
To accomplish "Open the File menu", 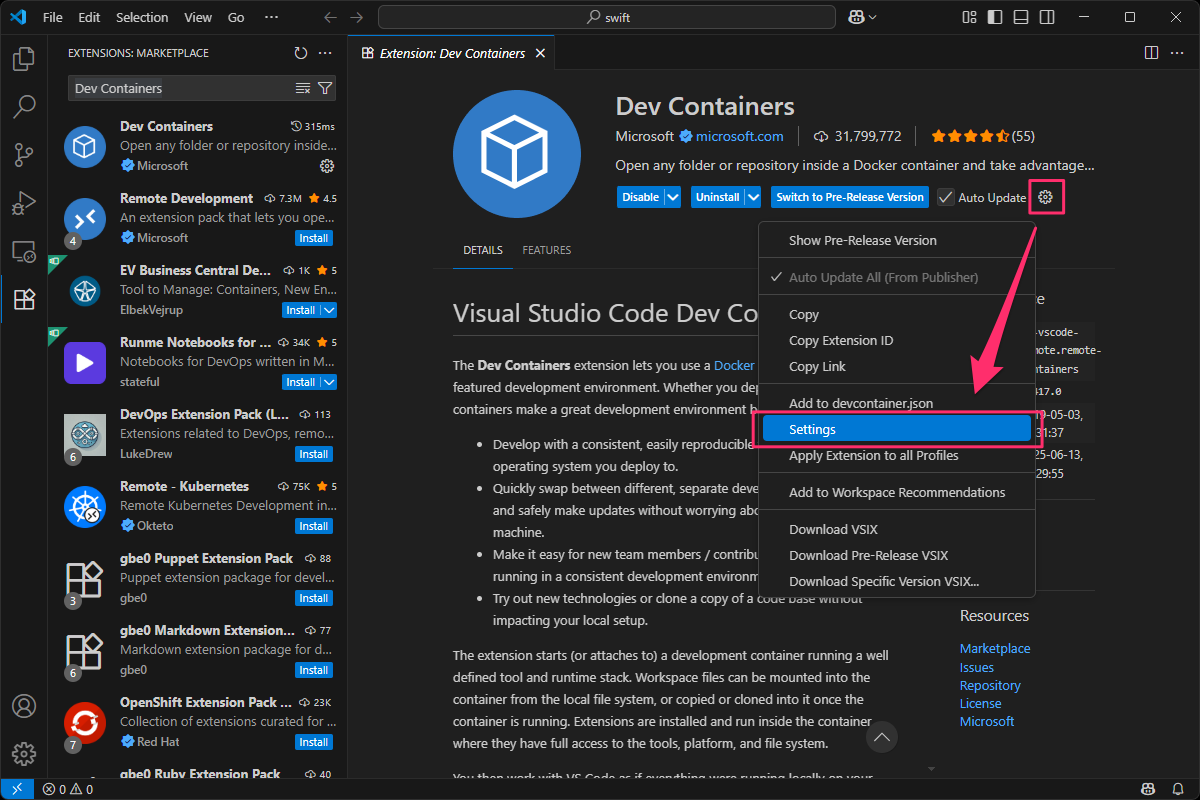I will coord(53,17).
